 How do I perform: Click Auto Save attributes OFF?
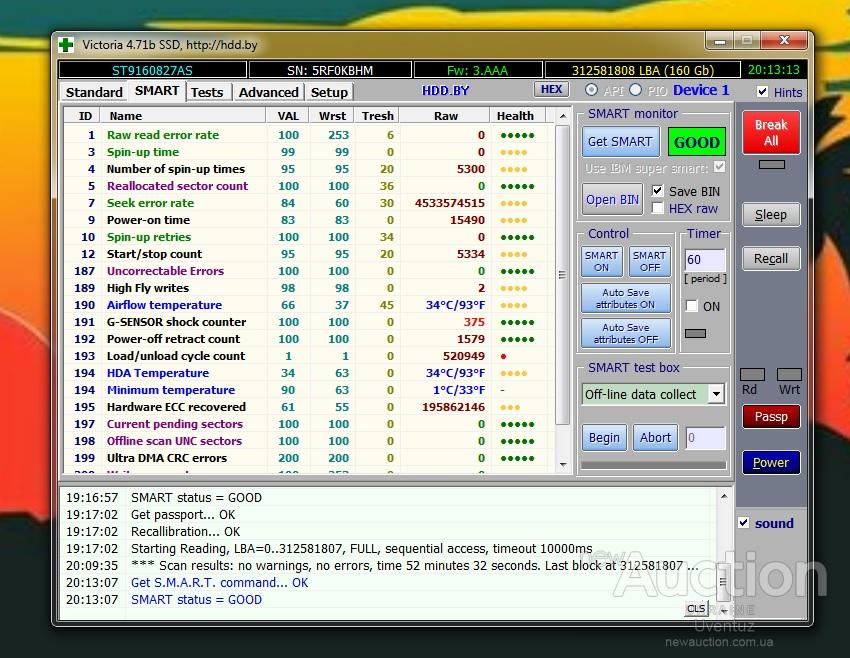(626, 333)
